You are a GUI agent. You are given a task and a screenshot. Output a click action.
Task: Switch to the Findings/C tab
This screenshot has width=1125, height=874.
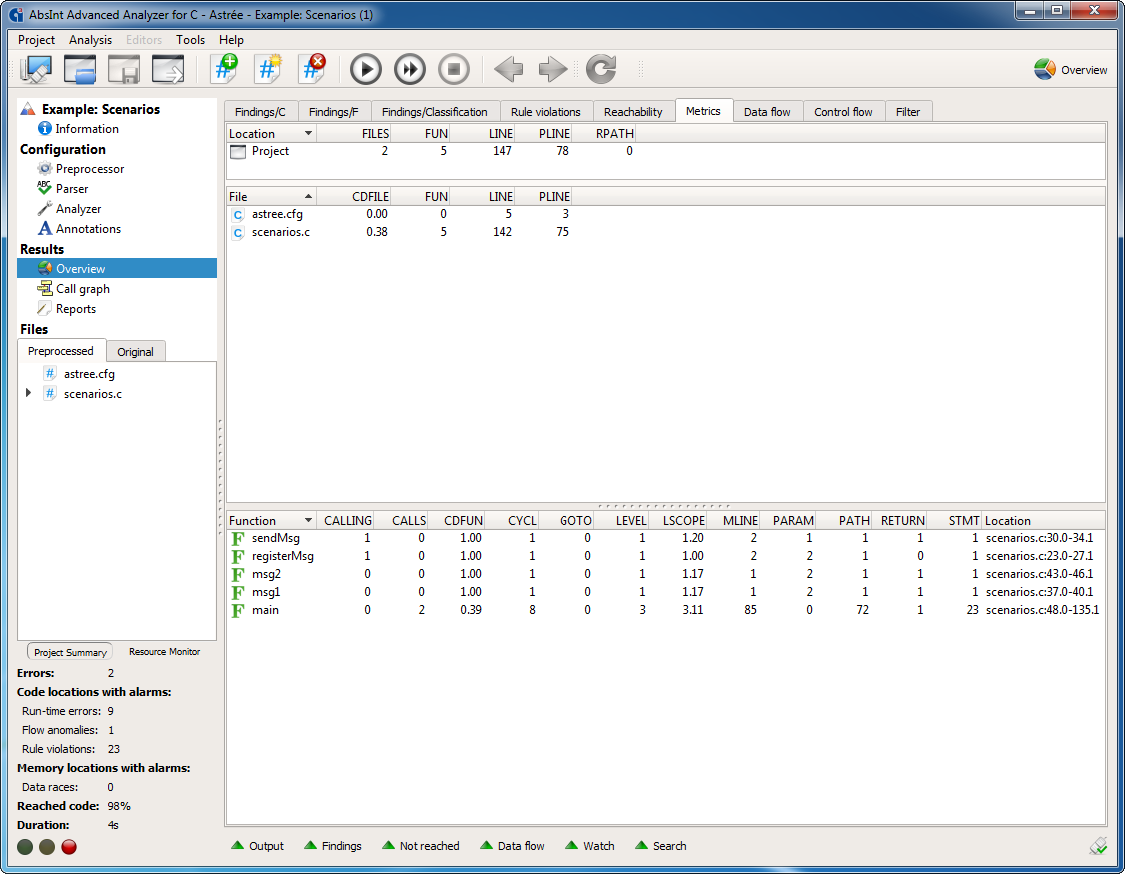click(260, 112)
